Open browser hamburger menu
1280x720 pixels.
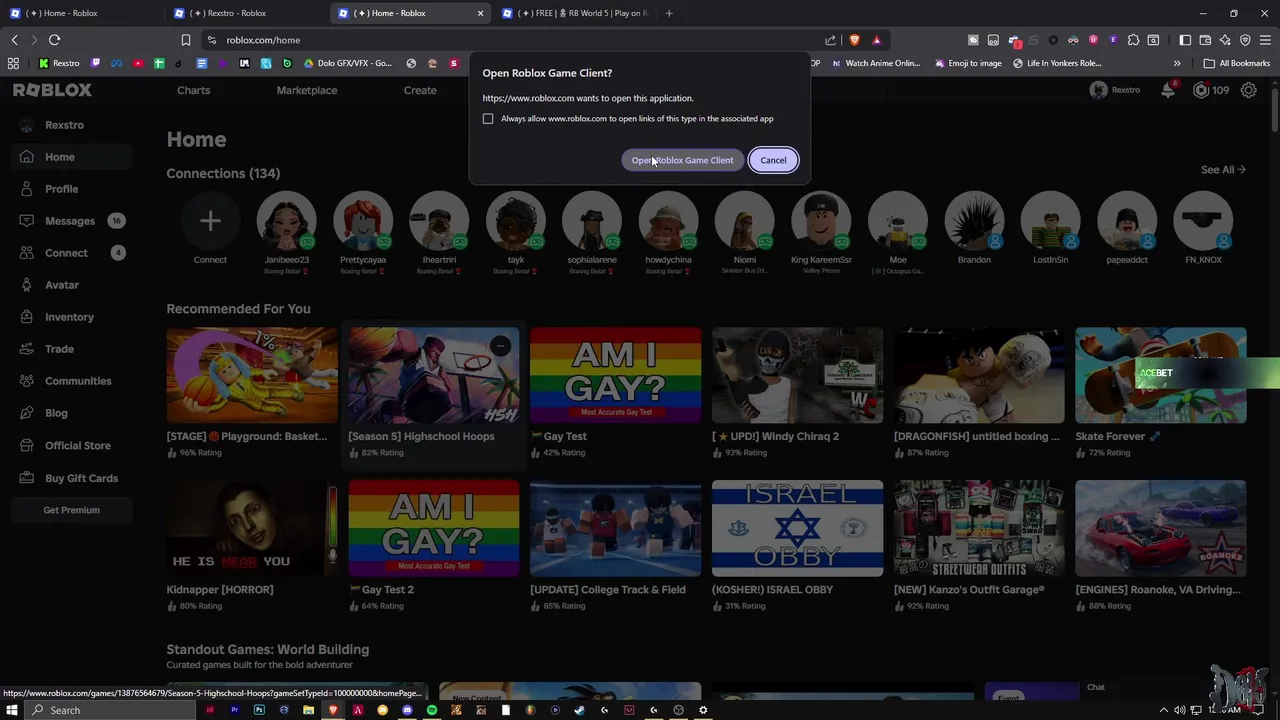[x=1266, y=40]
